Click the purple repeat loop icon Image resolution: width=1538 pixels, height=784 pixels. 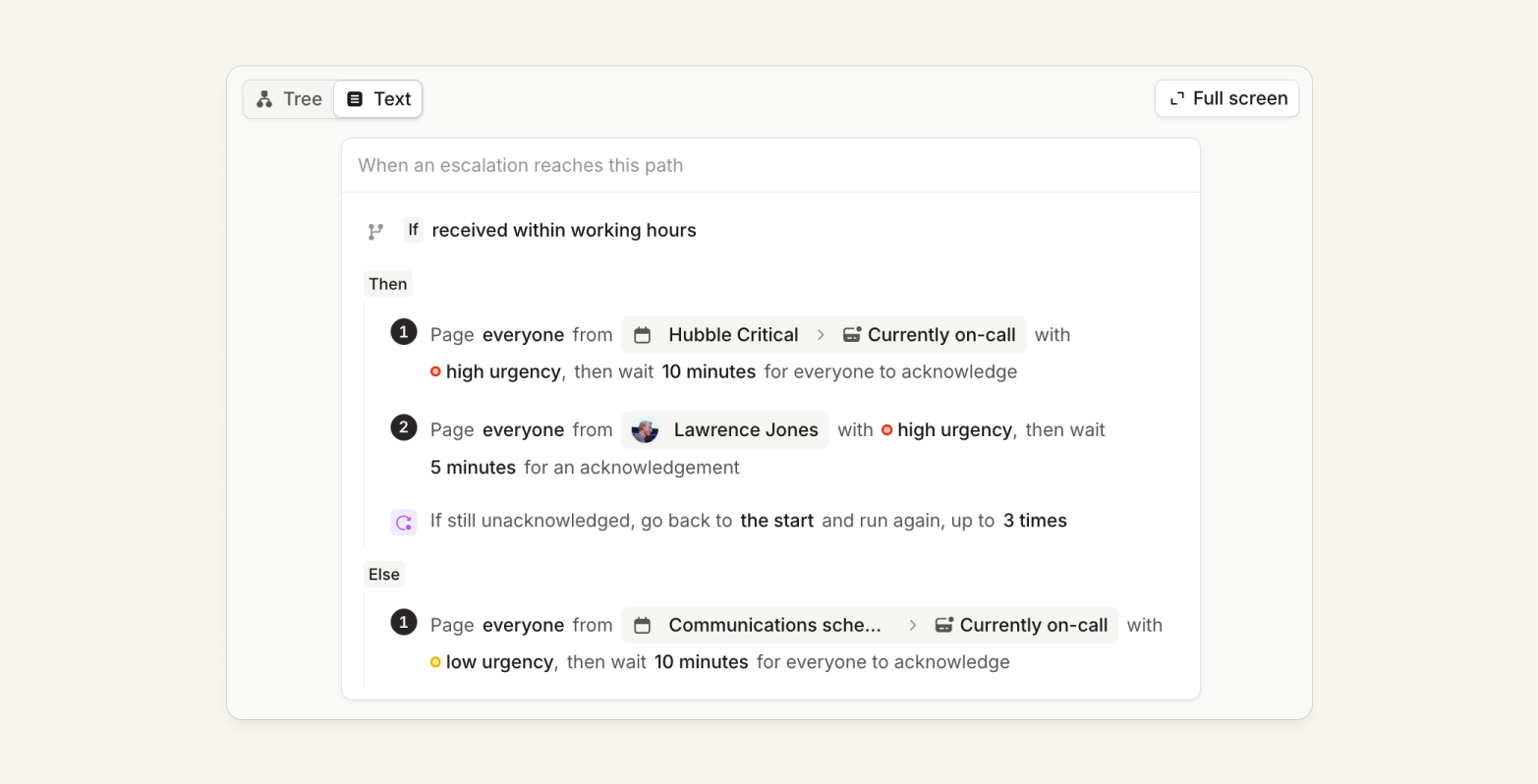click(404, 522)
